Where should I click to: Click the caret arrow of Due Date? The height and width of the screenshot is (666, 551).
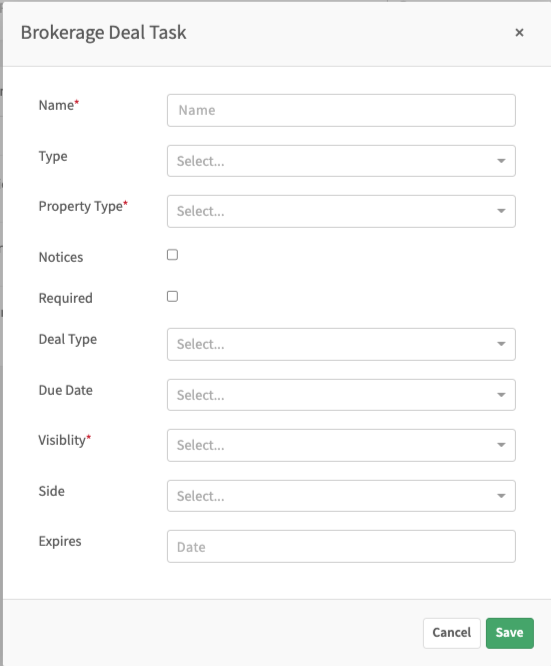click(501, 395)
